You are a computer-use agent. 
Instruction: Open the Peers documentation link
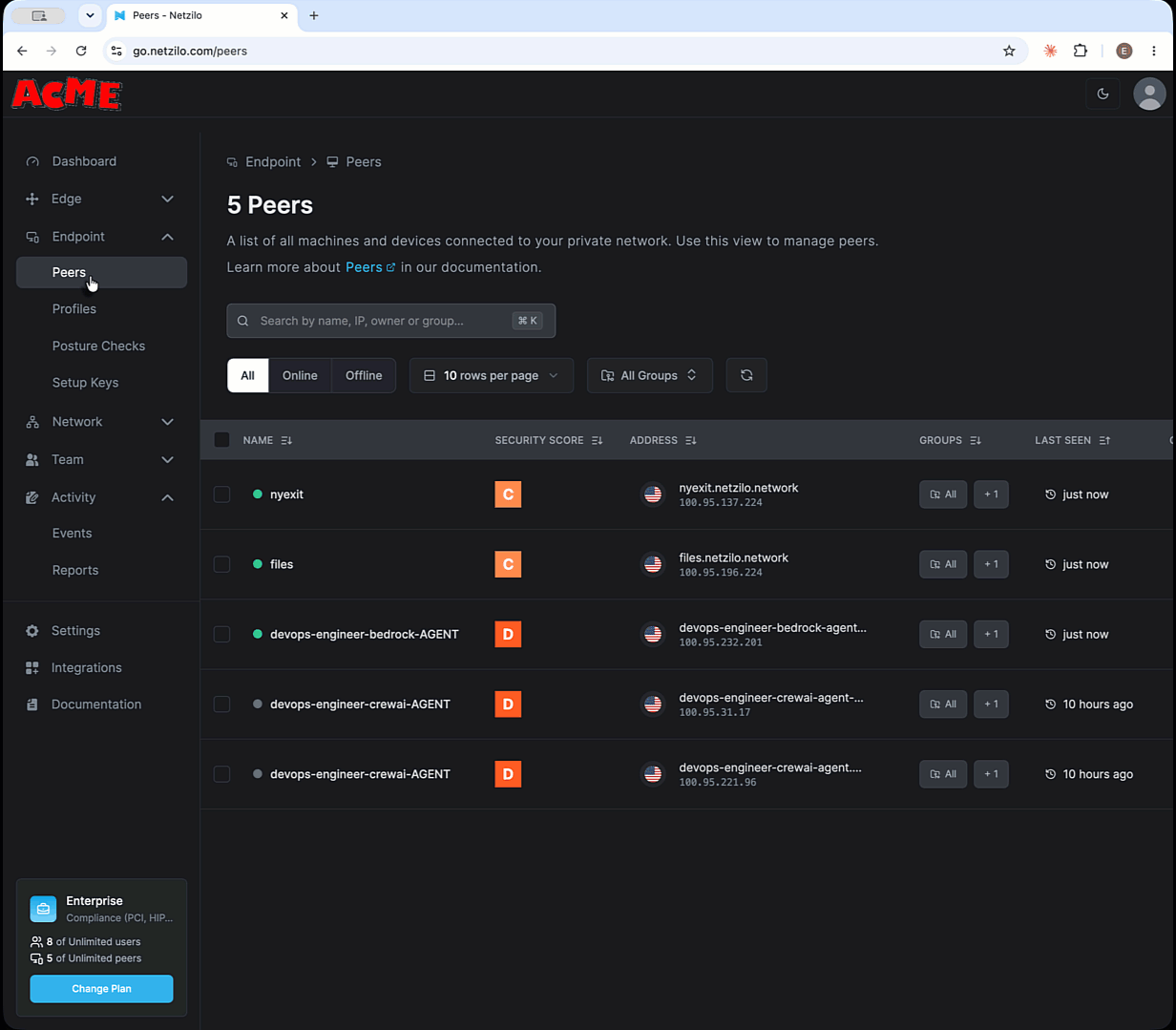pyautogui.click(x=370, y=267)
